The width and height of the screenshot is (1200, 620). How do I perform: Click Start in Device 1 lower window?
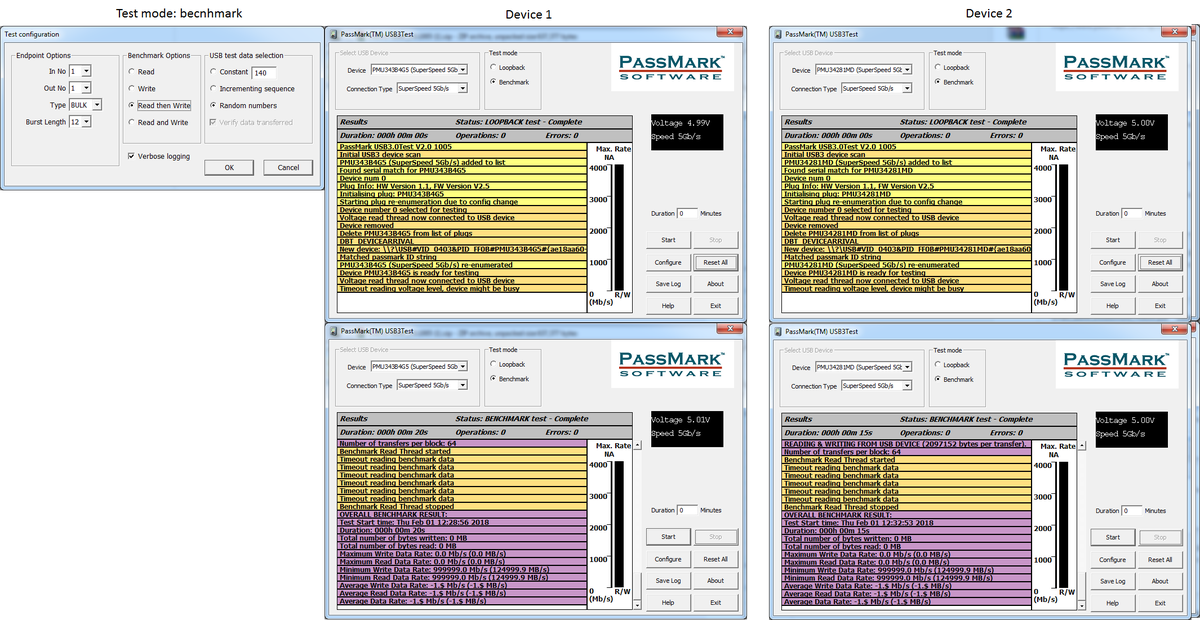[x=668, y=537]
